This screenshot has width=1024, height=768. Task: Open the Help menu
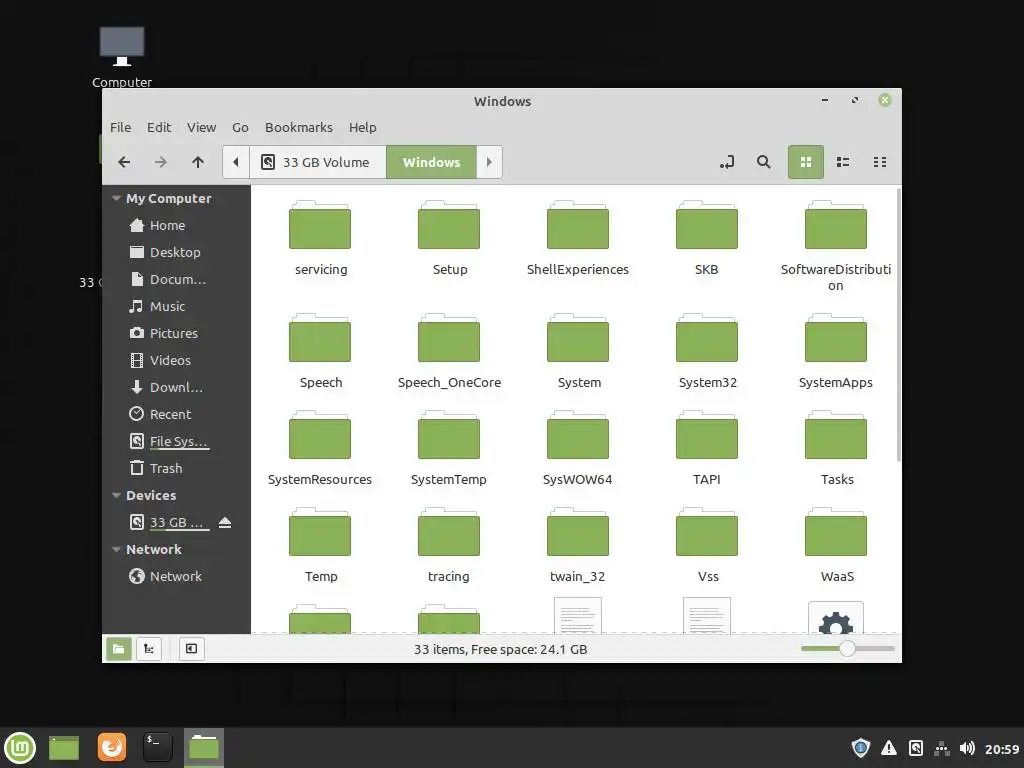[x=362, y=127]
